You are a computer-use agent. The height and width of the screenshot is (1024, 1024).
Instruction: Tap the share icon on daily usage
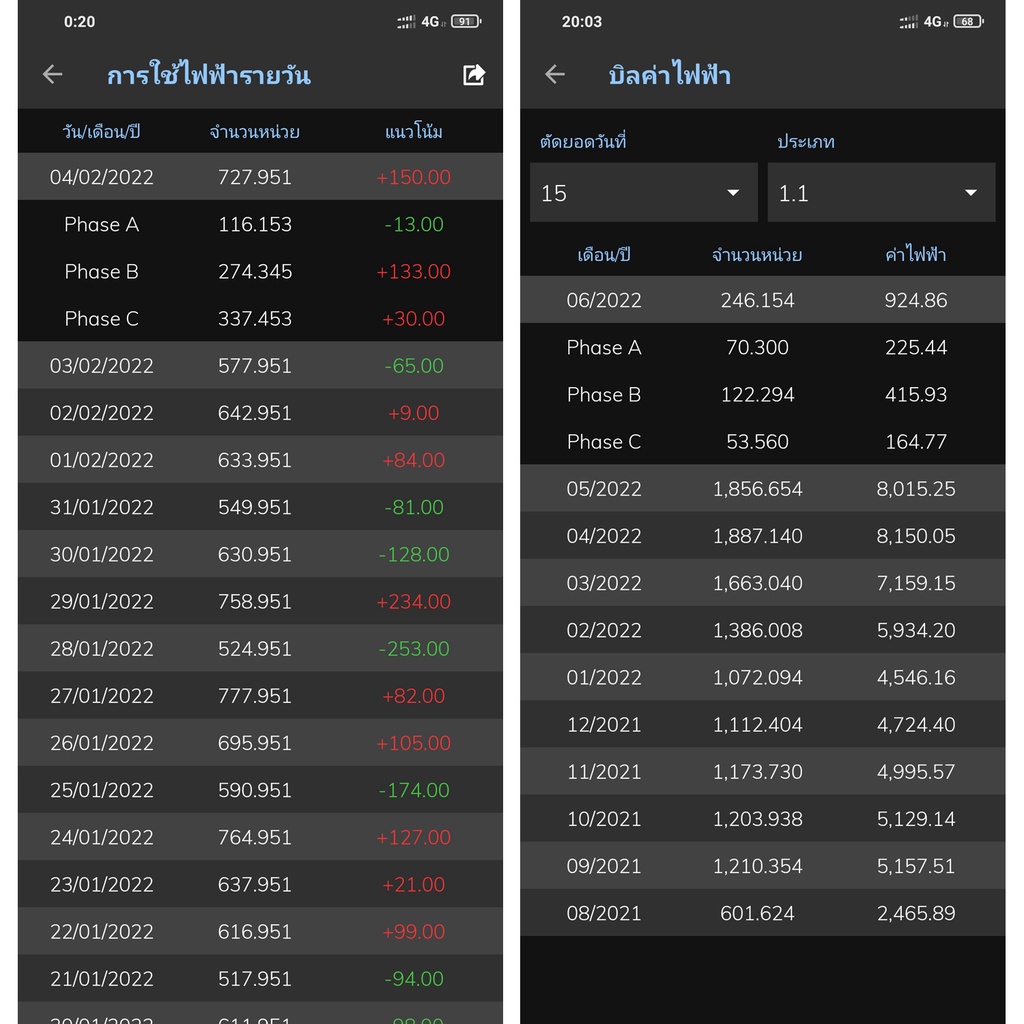474,75
